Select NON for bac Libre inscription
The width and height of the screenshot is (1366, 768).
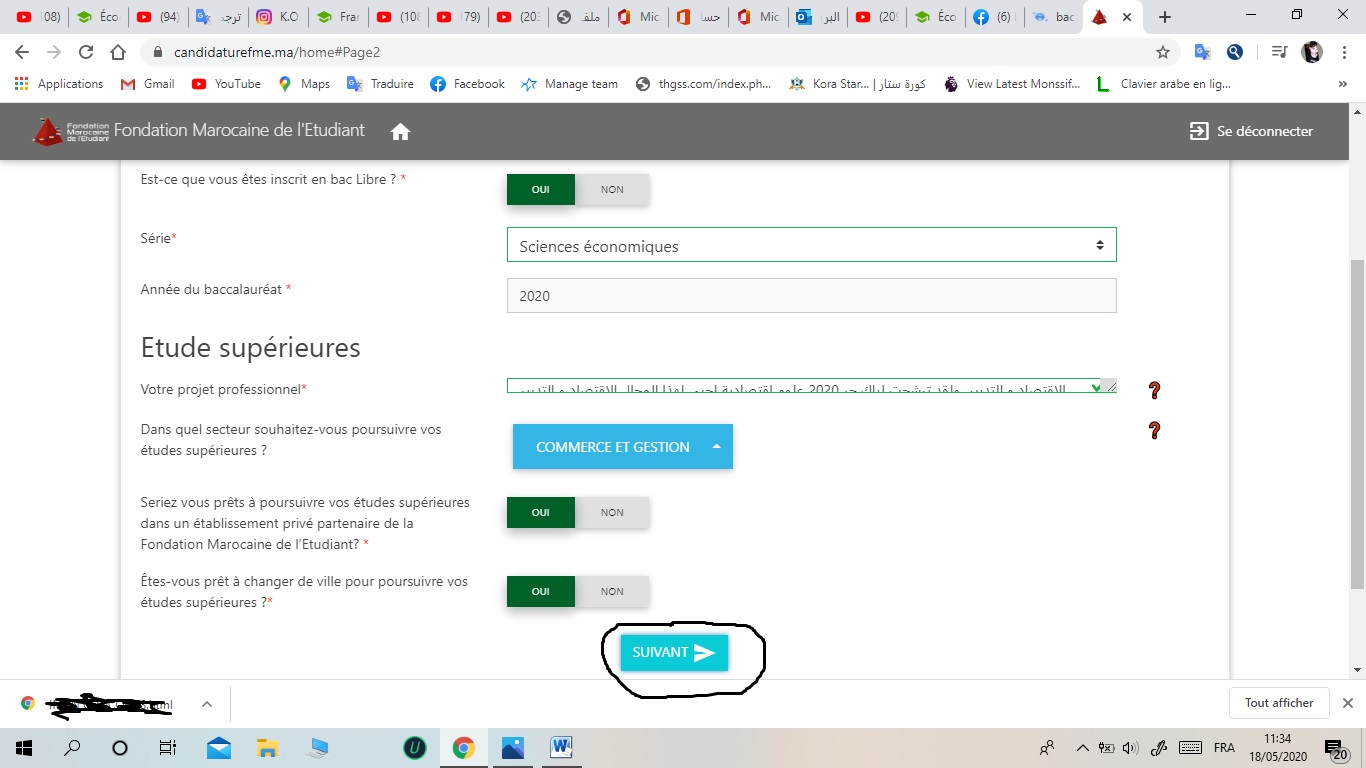612,190
